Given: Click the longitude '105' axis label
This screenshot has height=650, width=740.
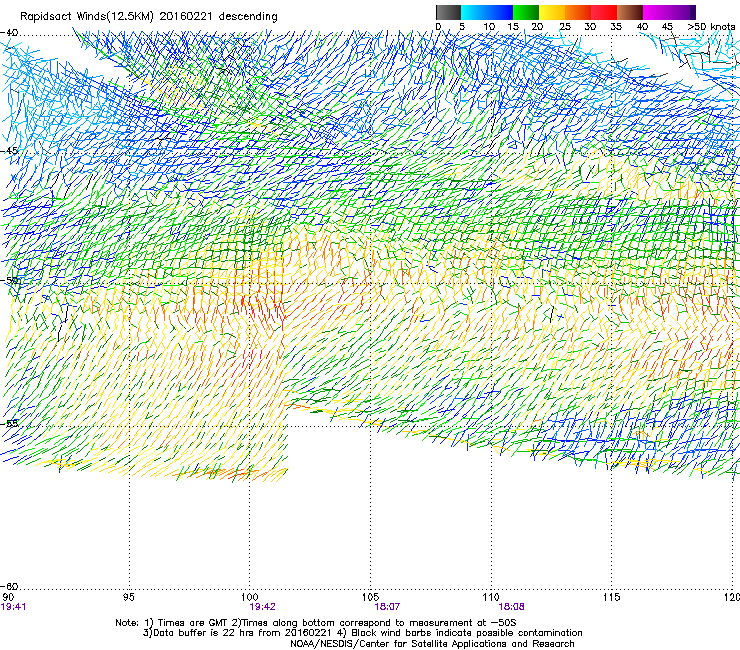Looking at the screenshot, I should pos(370,597).
